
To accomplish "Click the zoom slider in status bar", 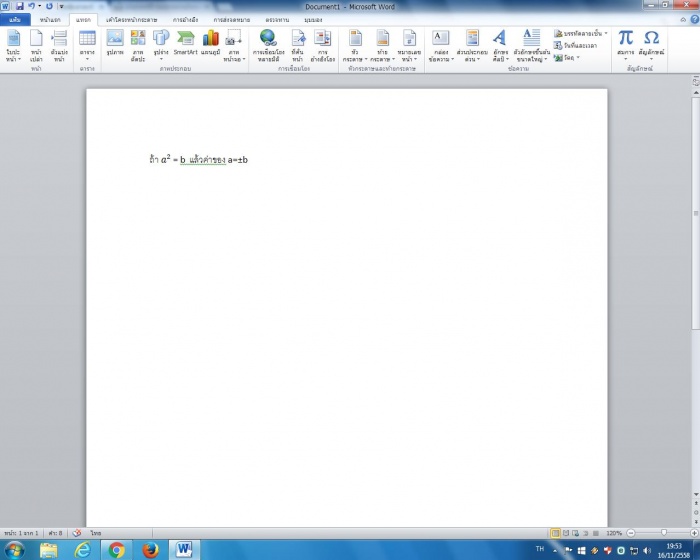I will coord(663,533).
